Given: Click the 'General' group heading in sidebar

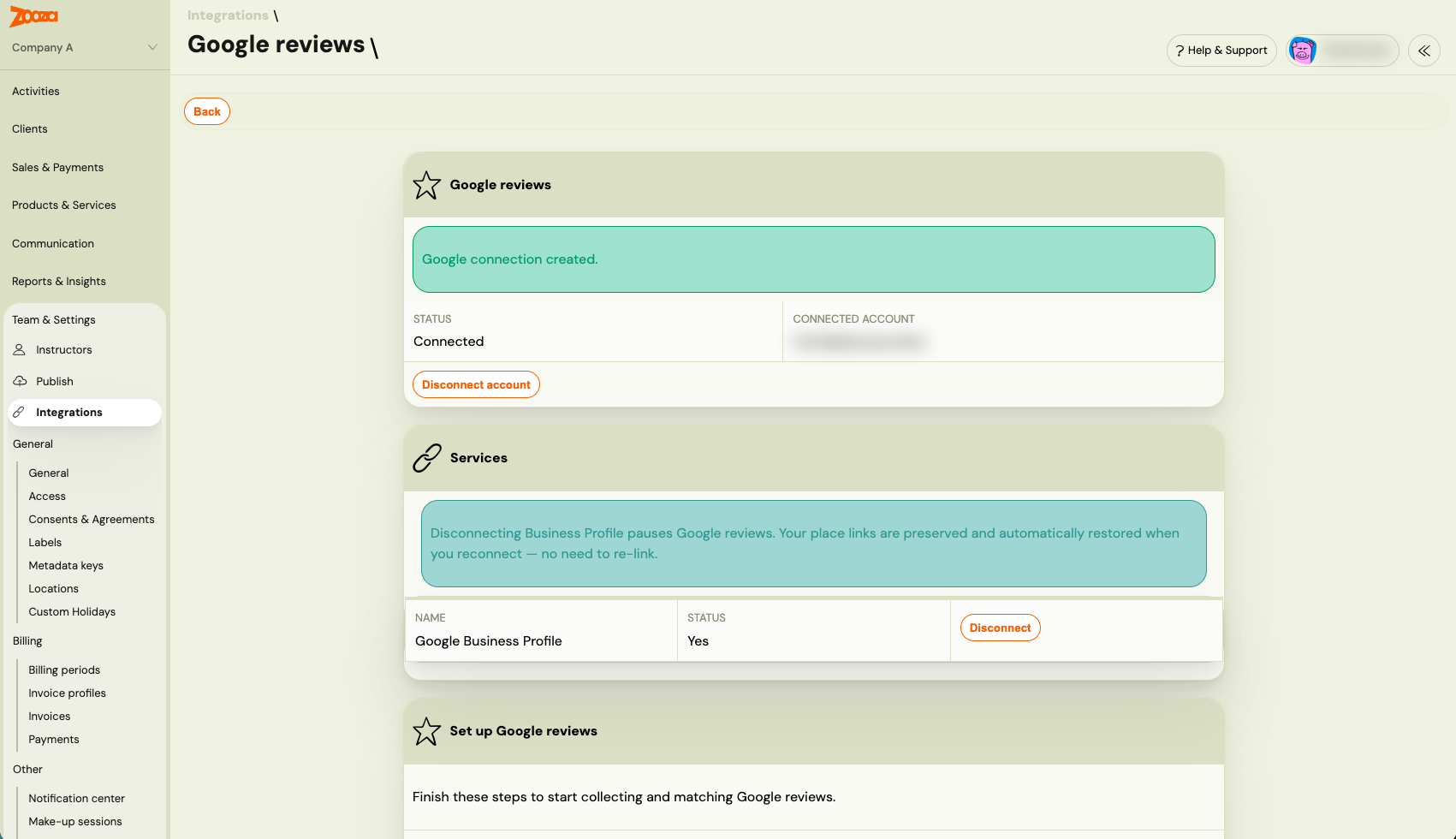Looking at the screenshot, I should click(33, 444).
